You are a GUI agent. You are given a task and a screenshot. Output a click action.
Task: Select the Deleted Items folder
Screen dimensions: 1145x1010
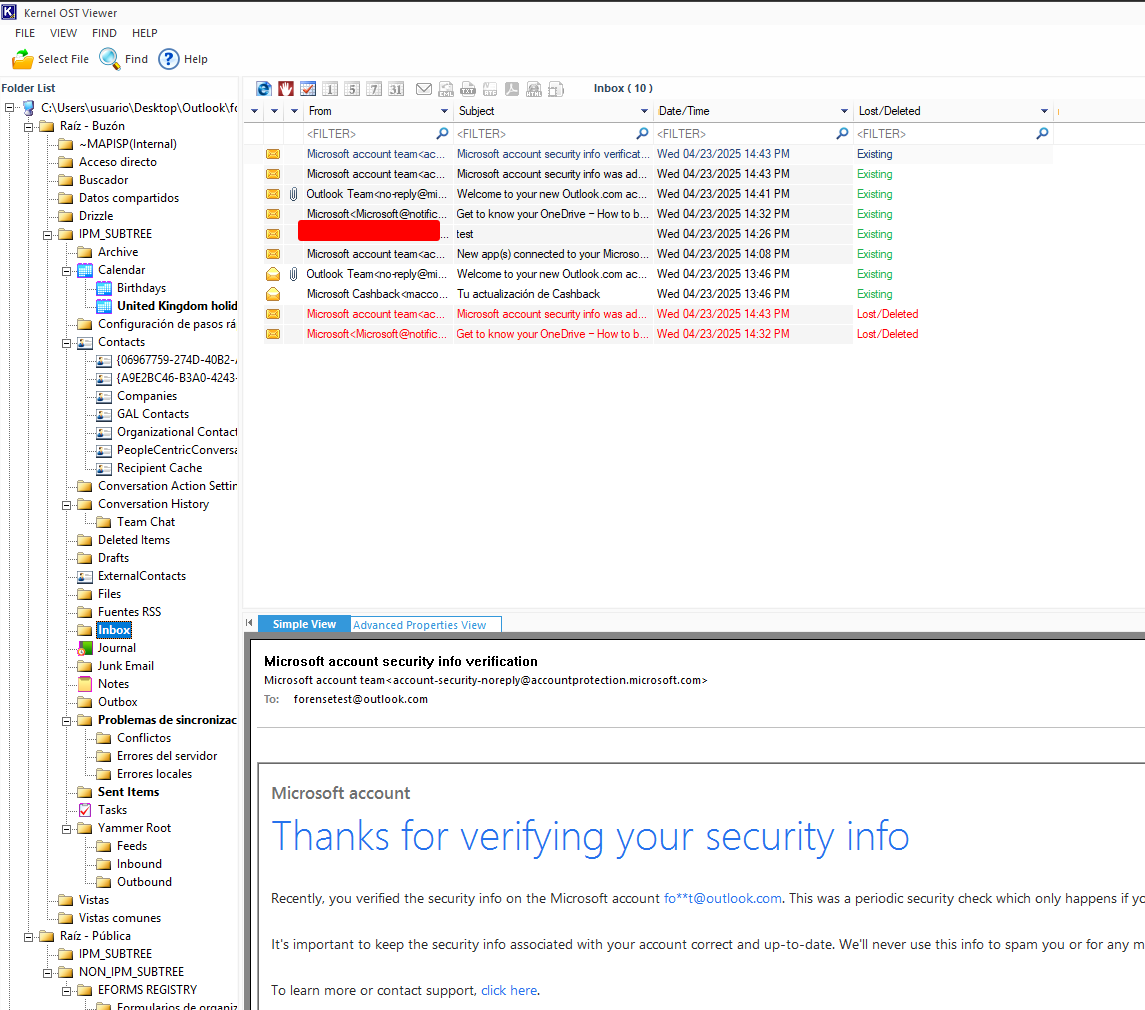coord(134,540)
